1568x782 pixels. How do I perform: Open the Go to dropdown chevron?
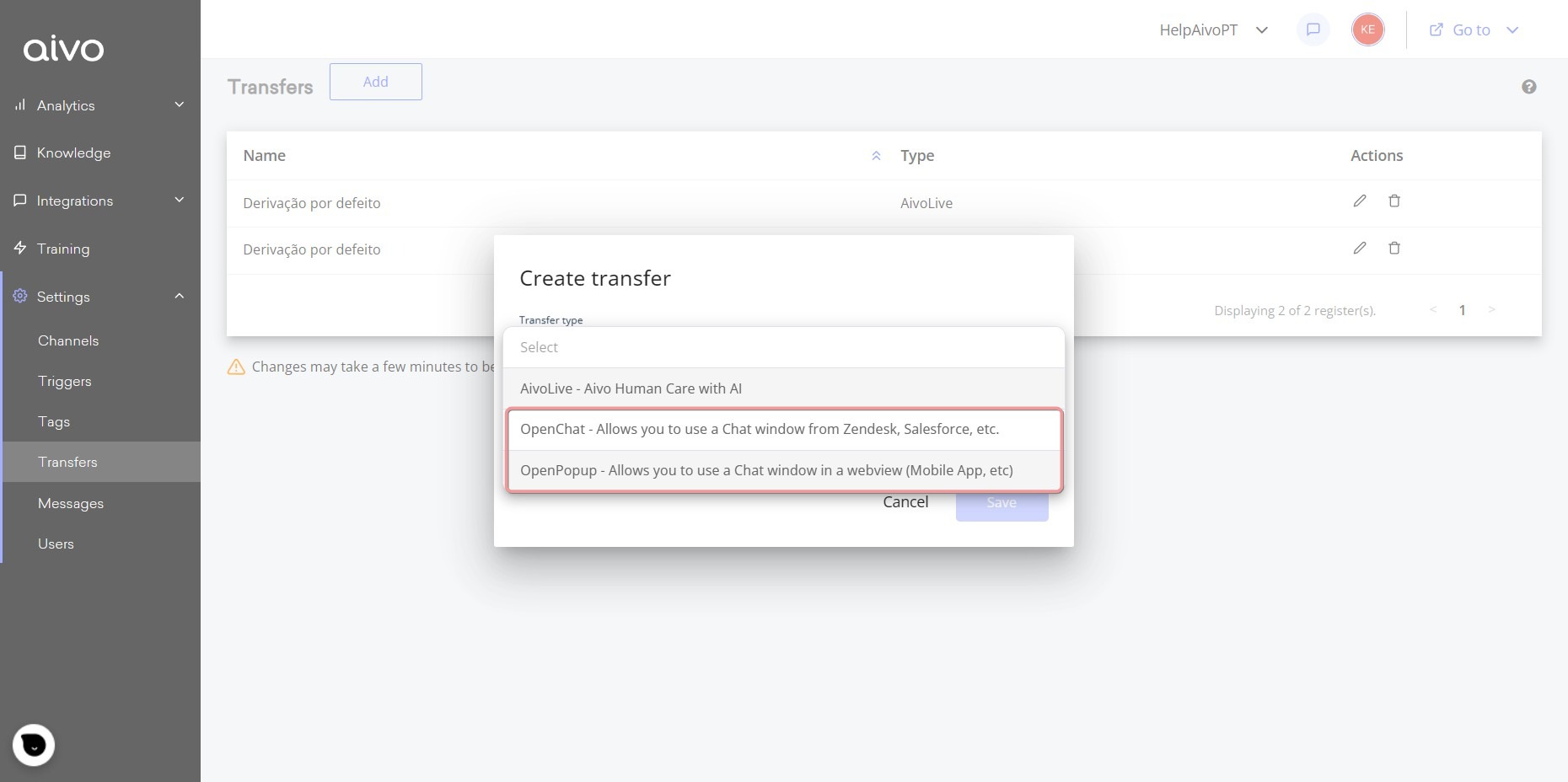coord(1512,30)
